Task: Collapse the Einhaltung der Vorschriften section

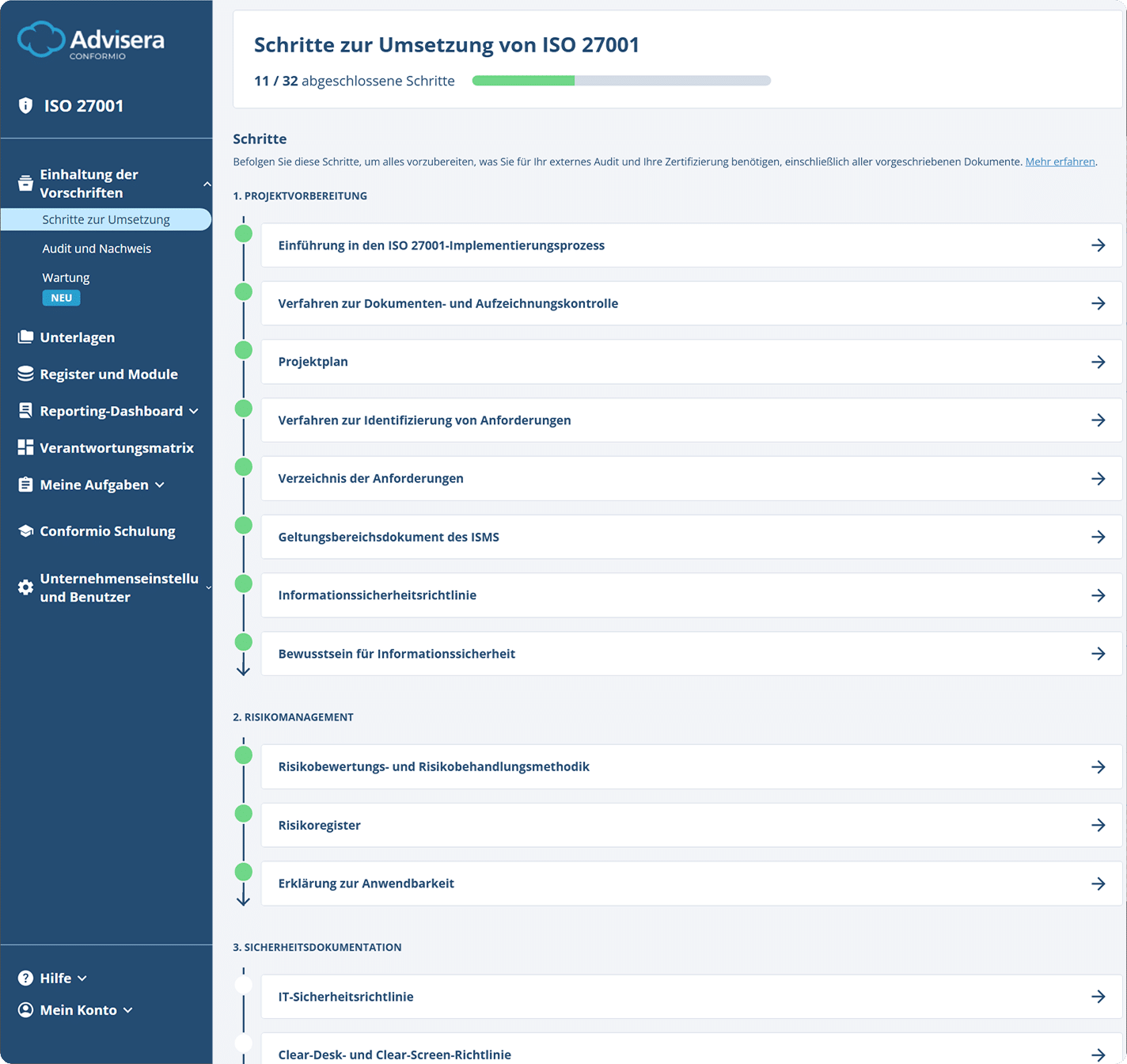Action: [207, 184]
